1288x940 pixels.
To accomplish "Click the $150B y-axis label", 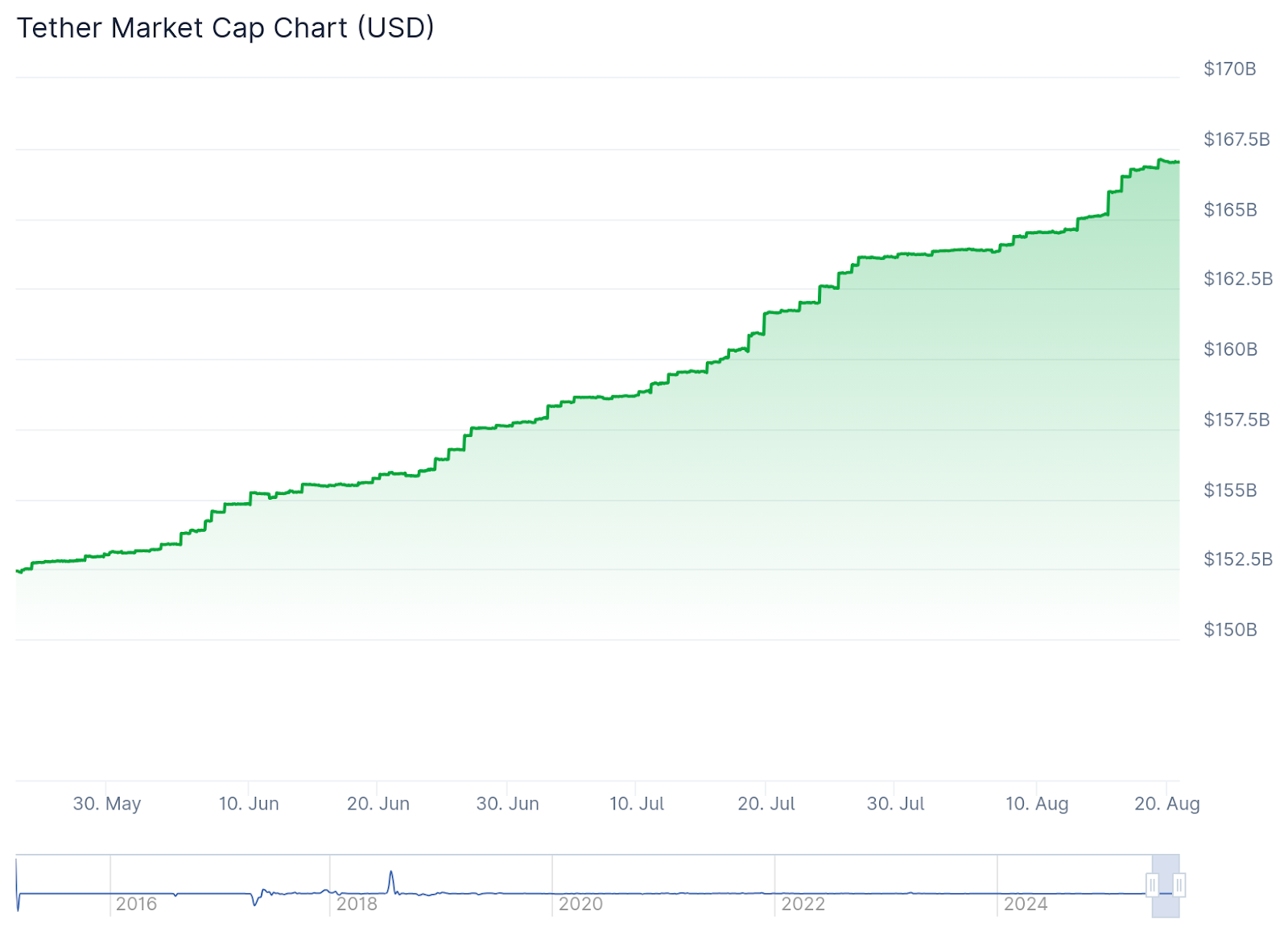I will pos(1230,629).
